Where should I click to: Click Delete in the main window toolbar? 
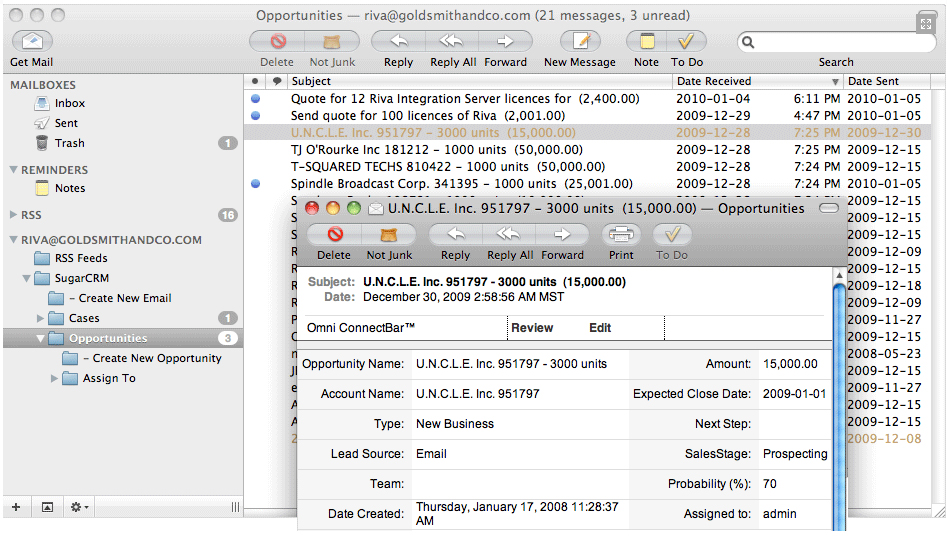pyautogui.click(x=277, y=41)
